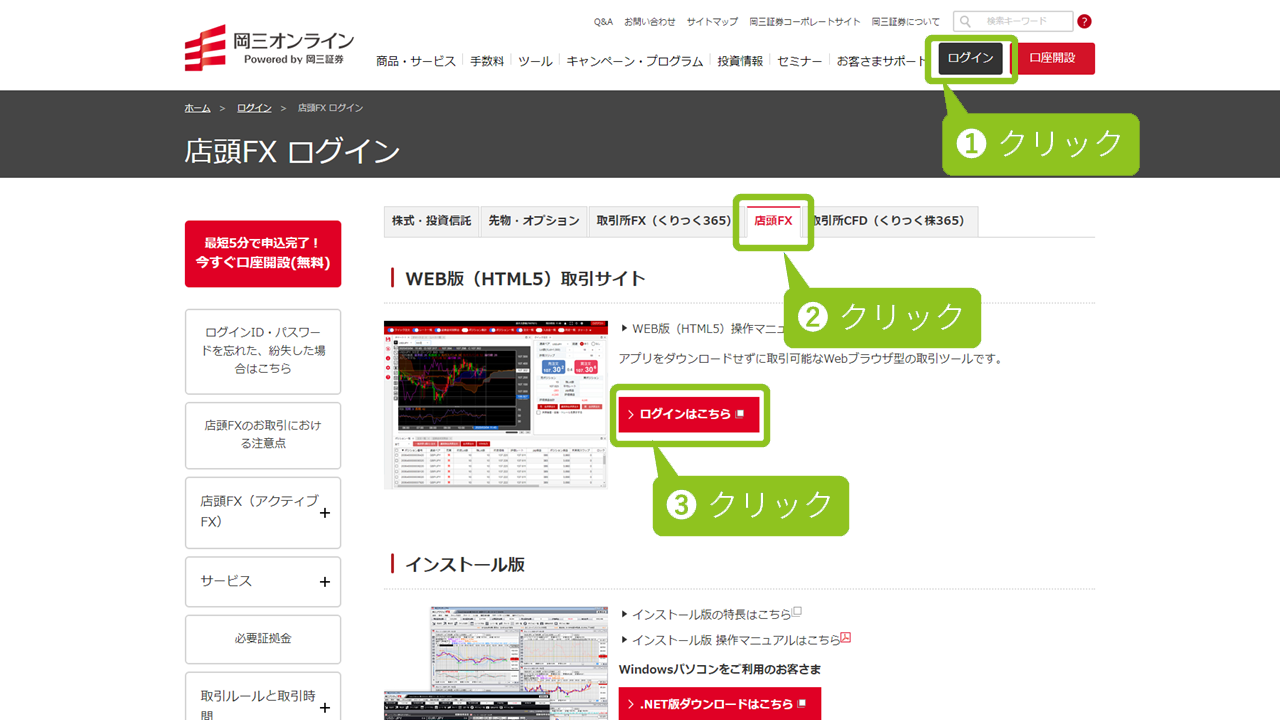
Task: Click the Okasan Online logo
Action: click(x=269, y=48)
